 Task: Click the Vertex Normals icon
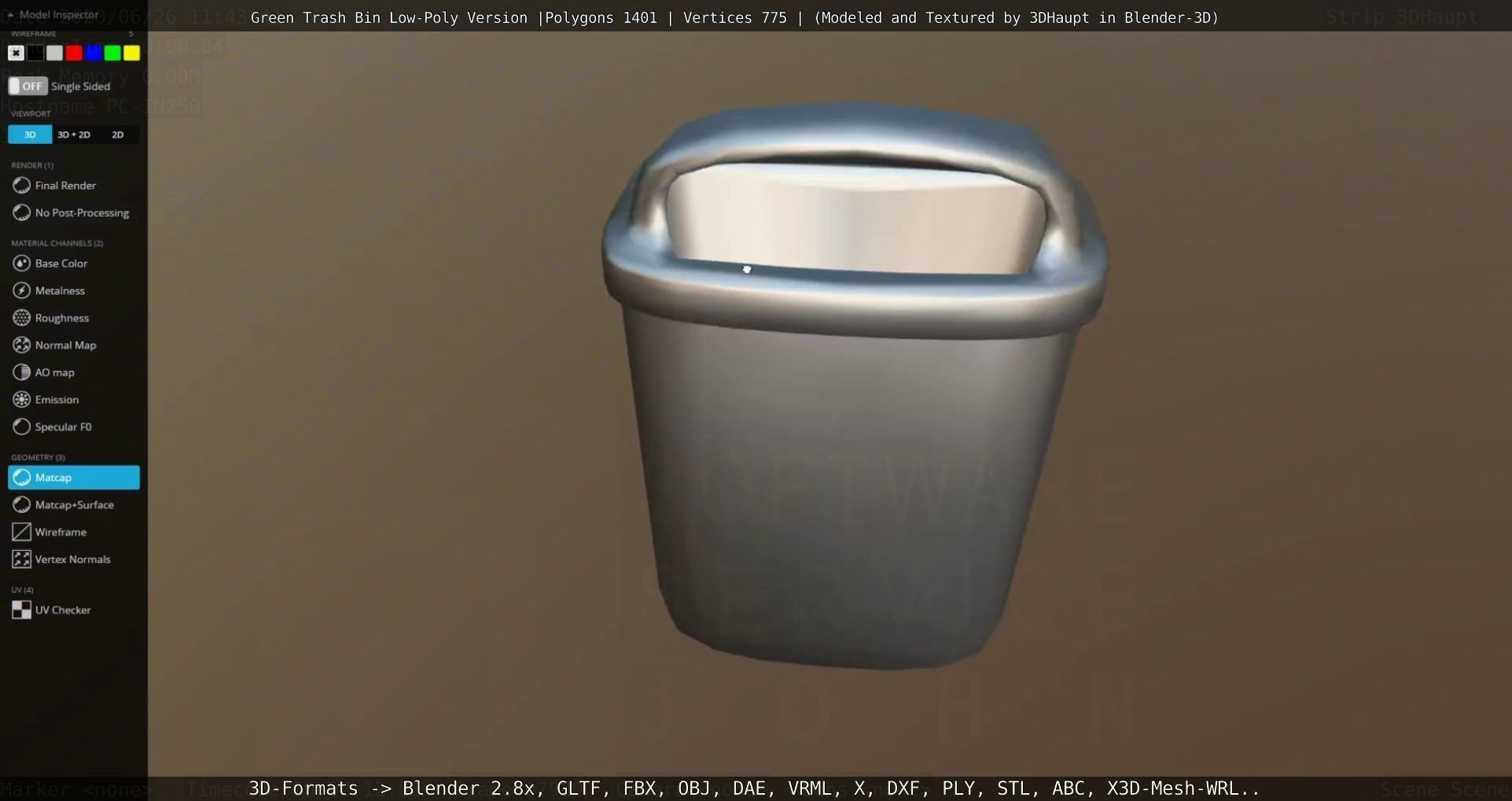point(22,560)
